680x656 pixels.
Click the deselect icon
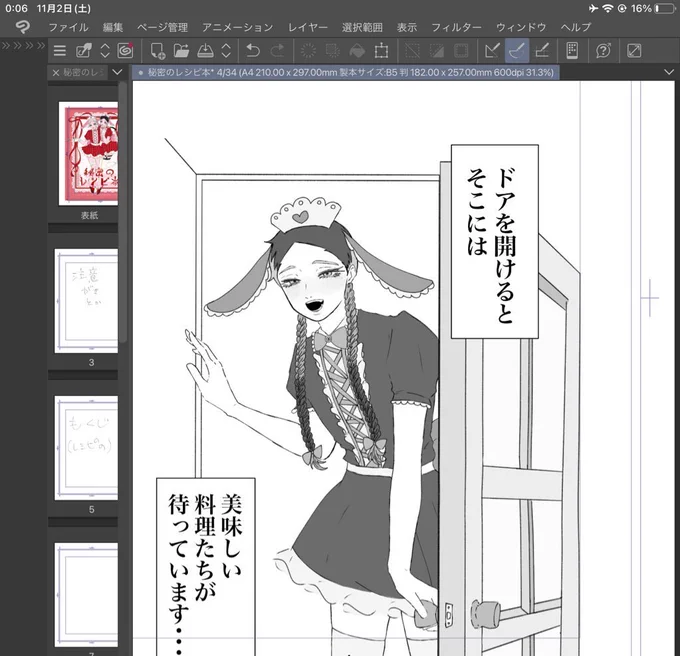pyautogui.click(x=412, y=51)
